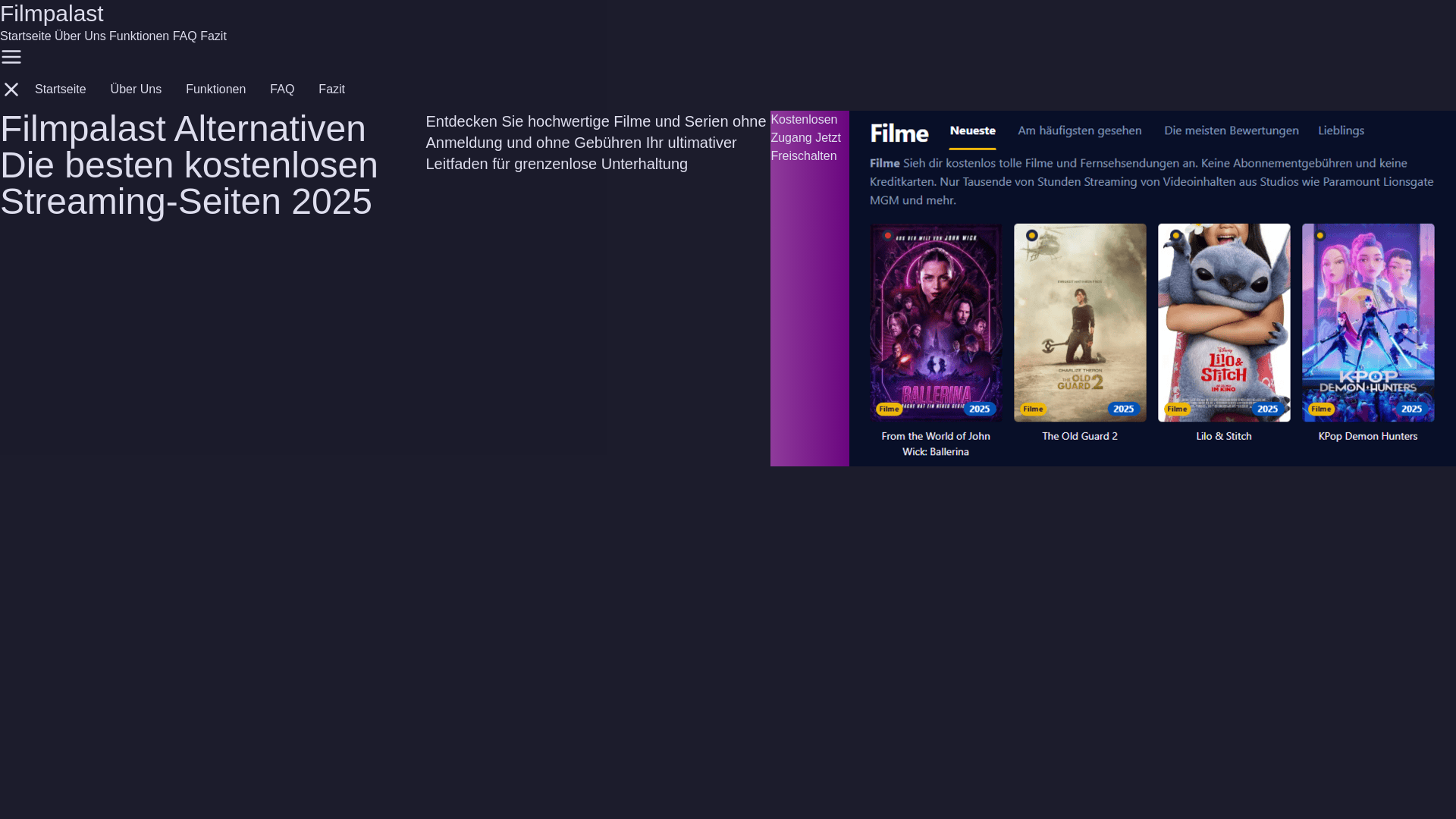This screenshot has height=819, width=1456.
Task: Open the KPop Demon Hunters poster
Action: [1368, 322]
